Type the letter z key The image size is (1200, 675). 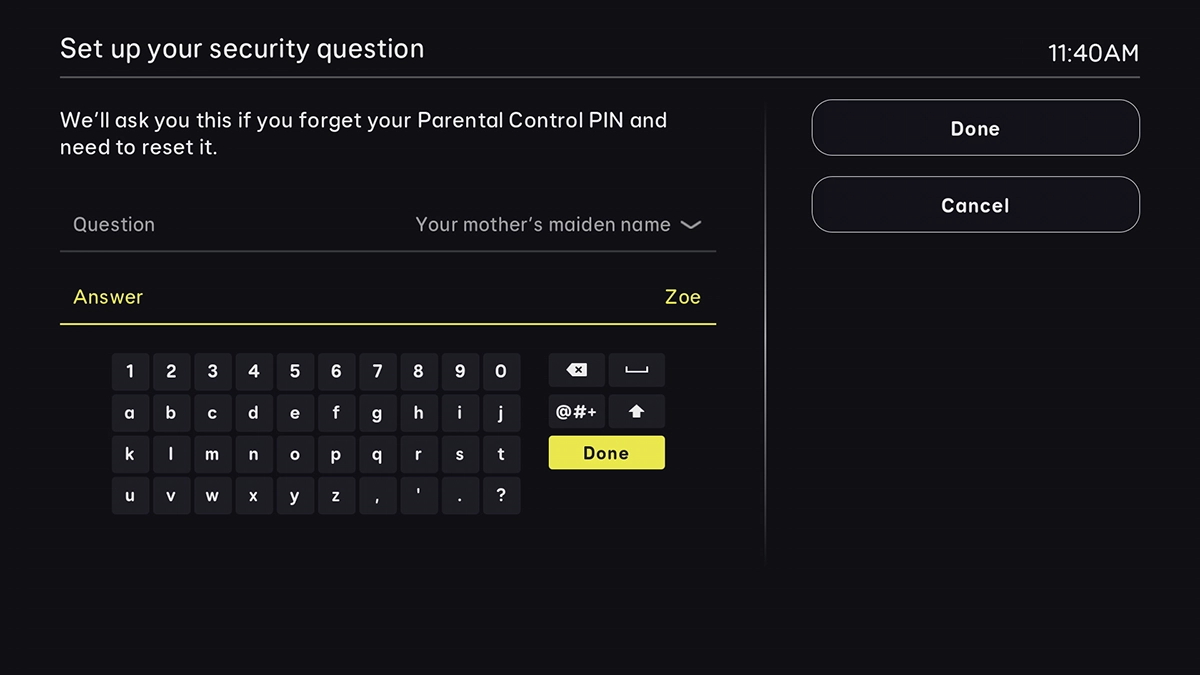(x=336, y=495)
